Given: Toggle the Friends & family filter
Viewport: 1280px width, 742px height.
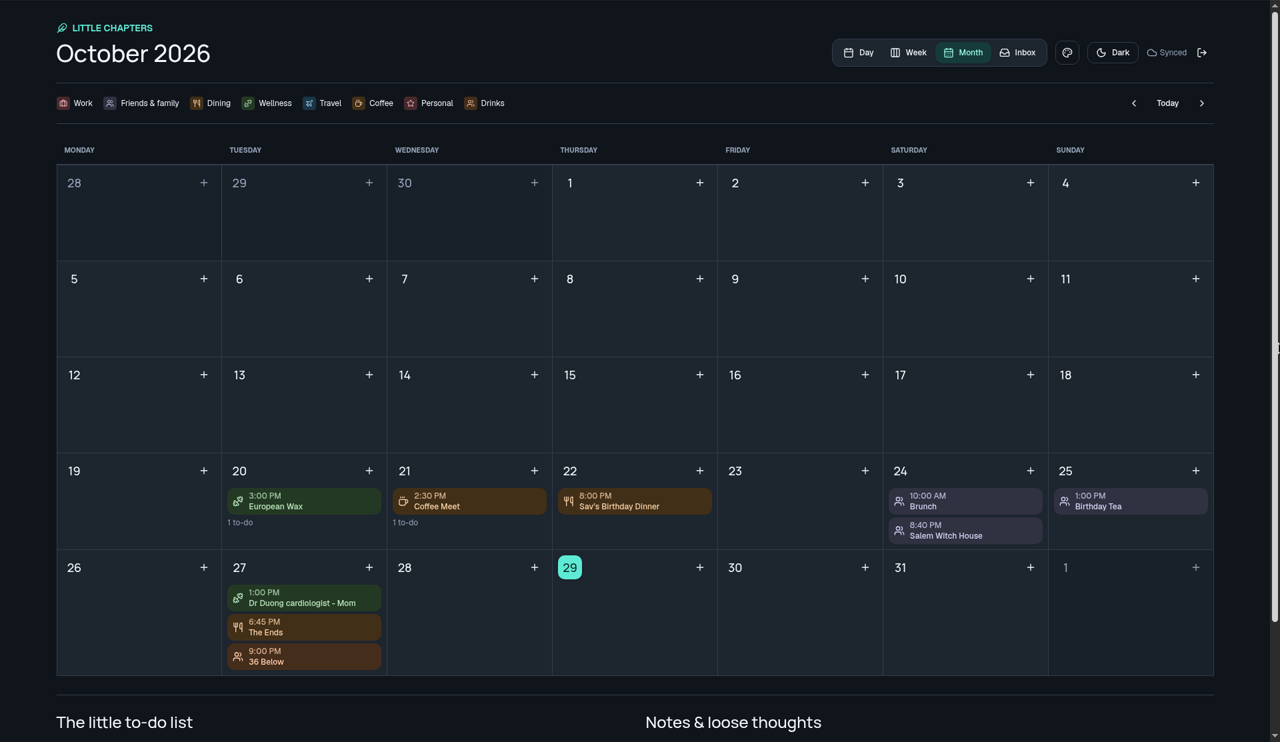Looking at the screenshot, I should coord(142,103).
